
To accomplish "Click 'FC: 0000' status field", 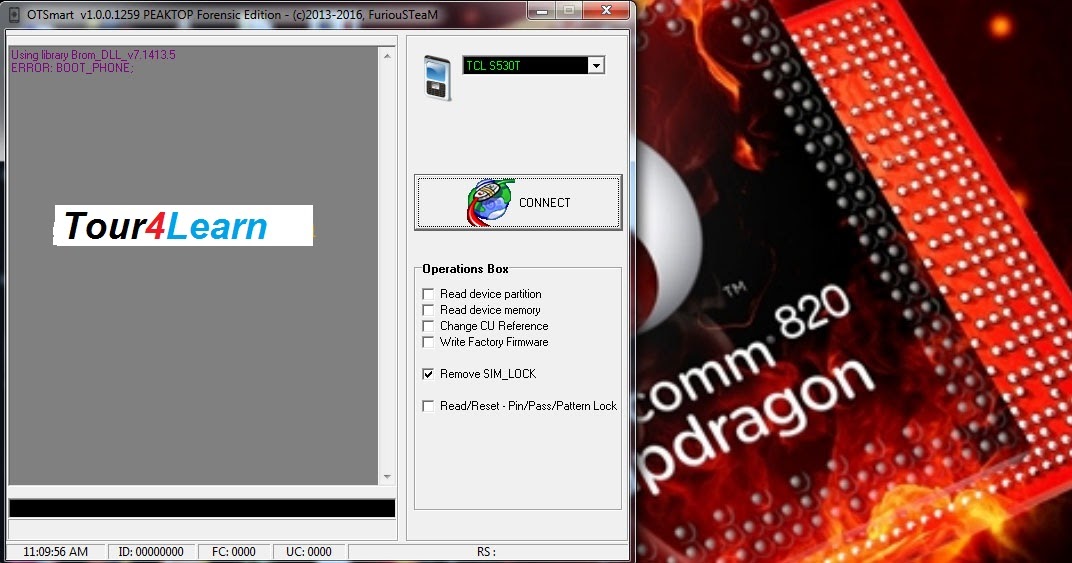I will [x=234, y=551].
